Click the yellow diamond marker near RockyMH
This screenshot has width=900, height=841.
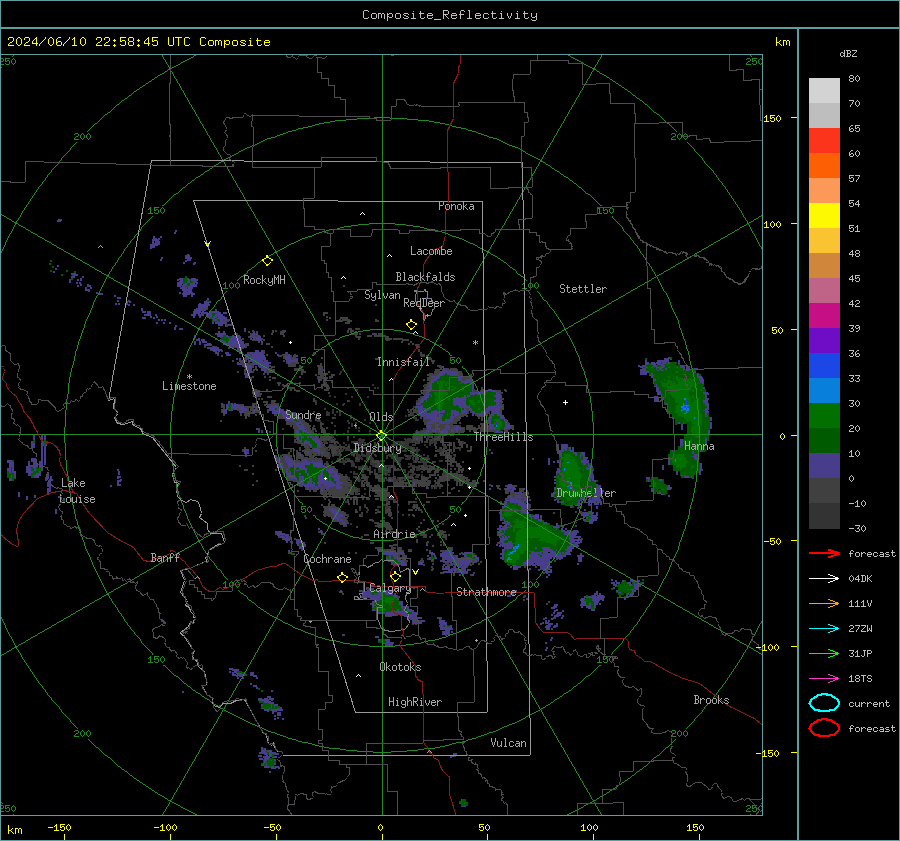pos(267,261)
